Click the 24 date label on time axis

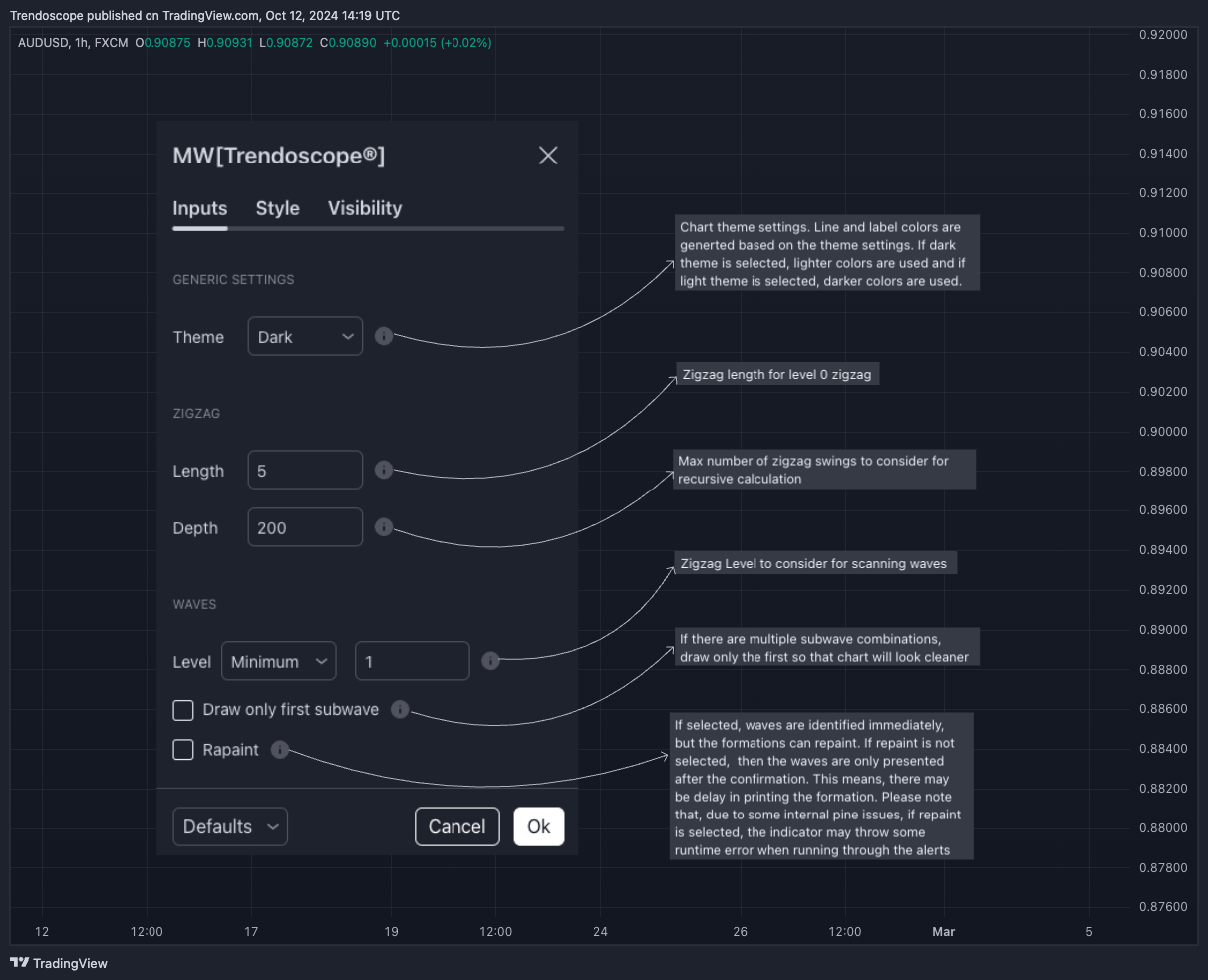coord(600,932)
